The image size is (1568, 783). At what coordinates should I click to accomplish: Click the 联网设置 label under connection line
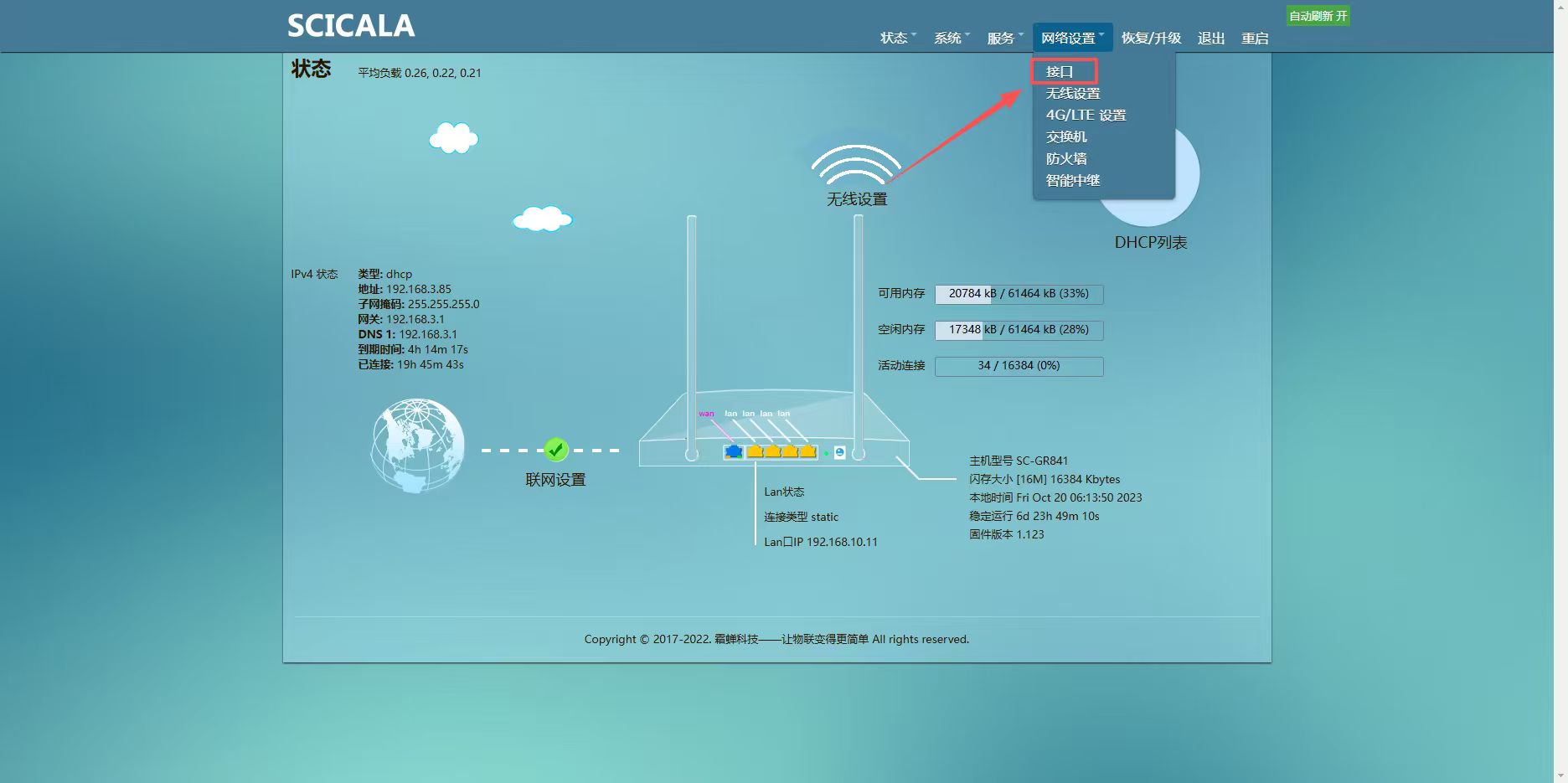click(x=555, y=480)
